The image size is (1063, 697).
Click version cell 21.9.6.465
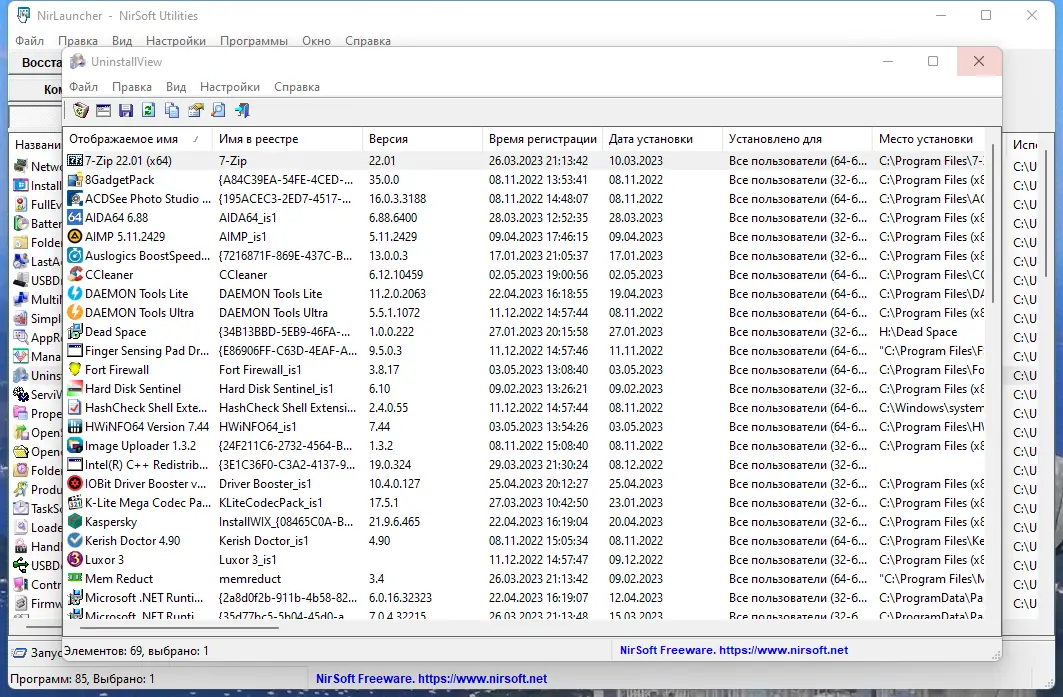pos(395,521)
